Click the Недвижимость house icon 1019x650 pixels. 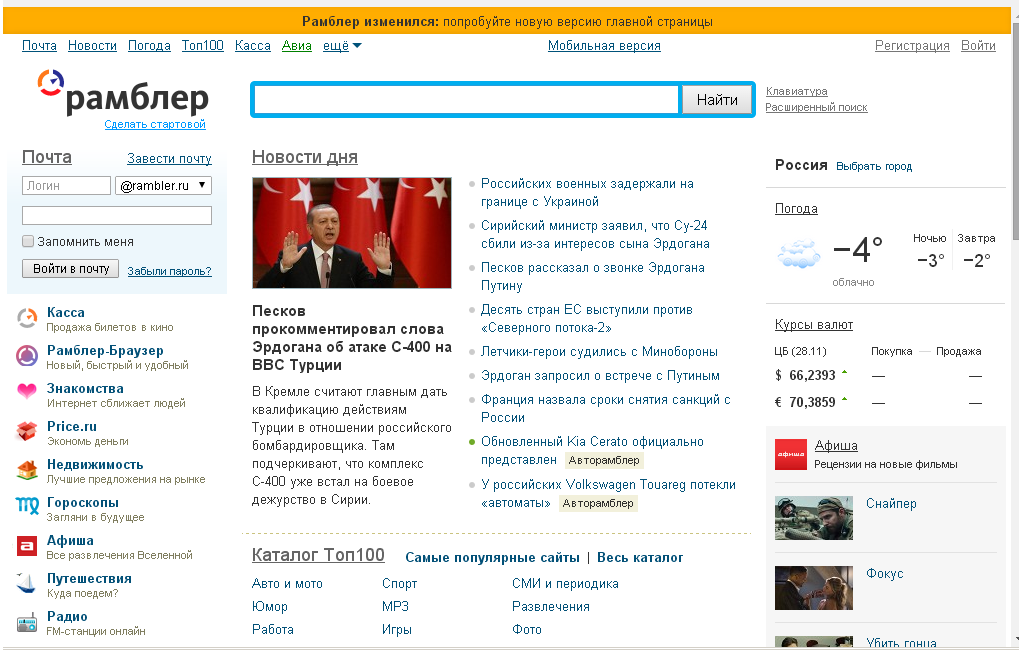[27, 470]
